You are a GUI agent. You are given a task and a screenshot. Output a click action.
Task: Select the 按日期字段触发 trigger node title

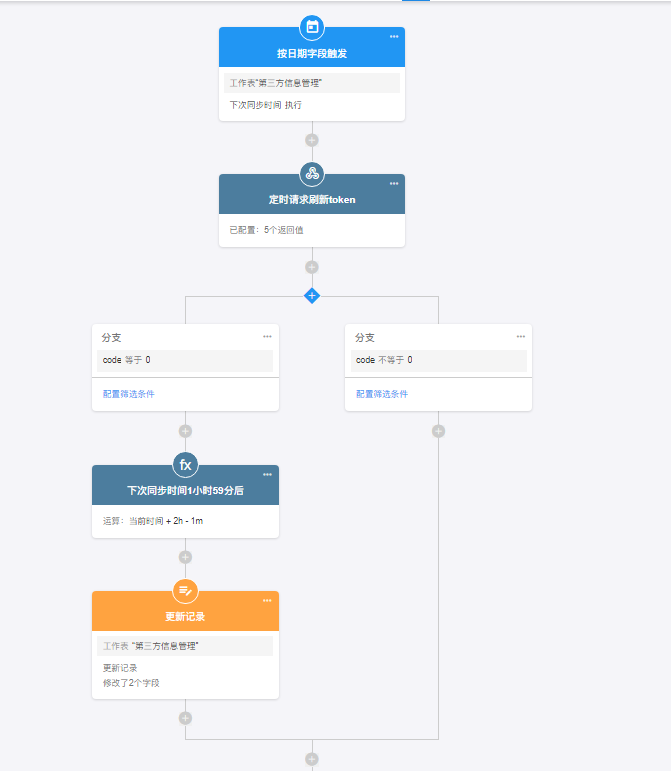click(x=312, y=53)
